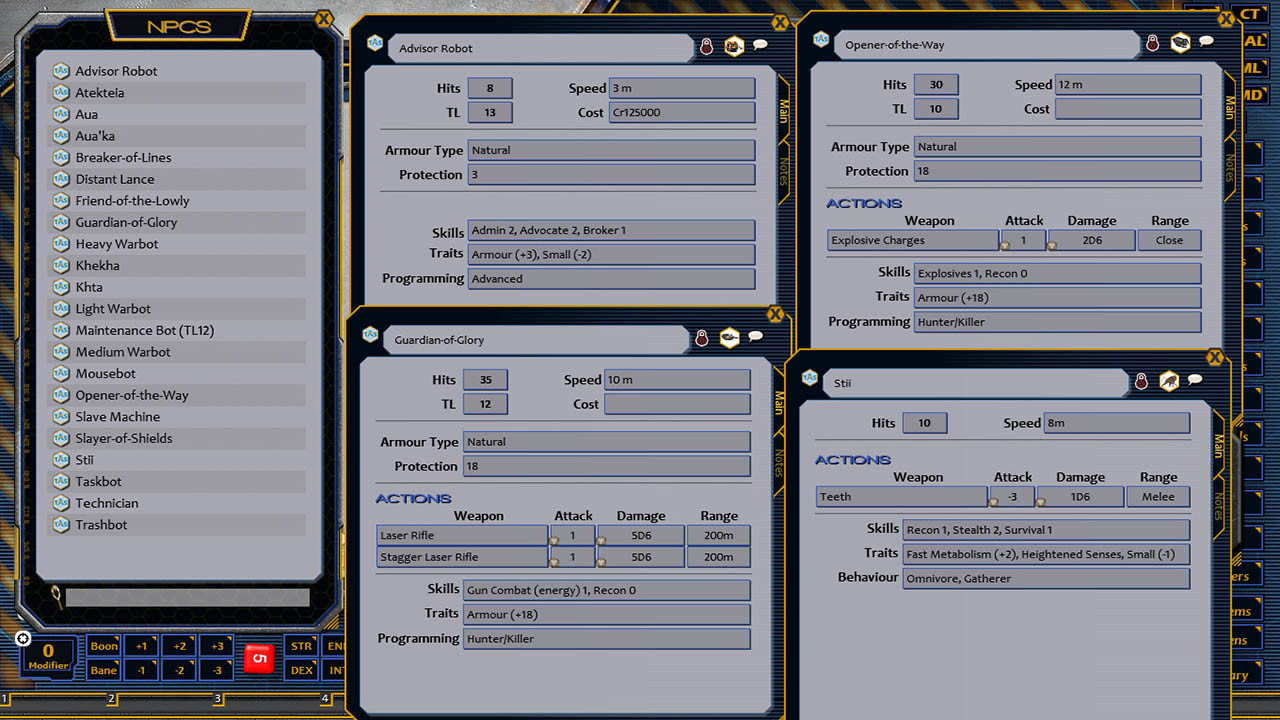Share Guardian-of-Glory via its speech bubble icon
This screenshot has width=1280, height=720.
756,340
